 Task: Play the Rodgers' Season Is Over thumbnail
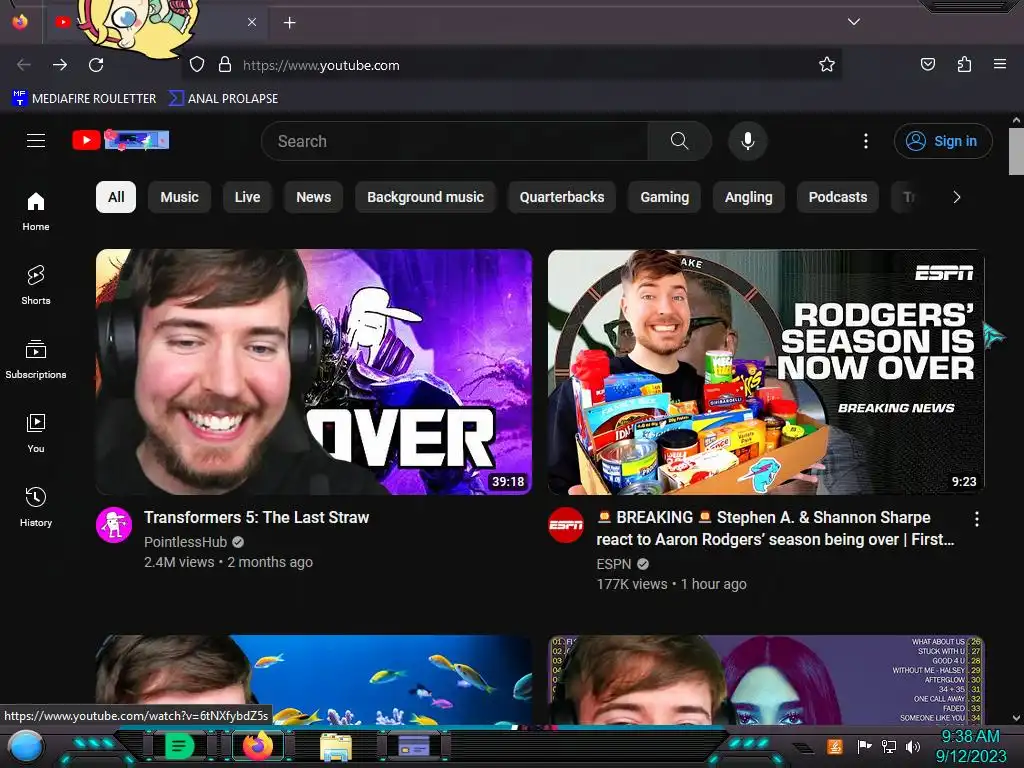[x=766, y=372]
